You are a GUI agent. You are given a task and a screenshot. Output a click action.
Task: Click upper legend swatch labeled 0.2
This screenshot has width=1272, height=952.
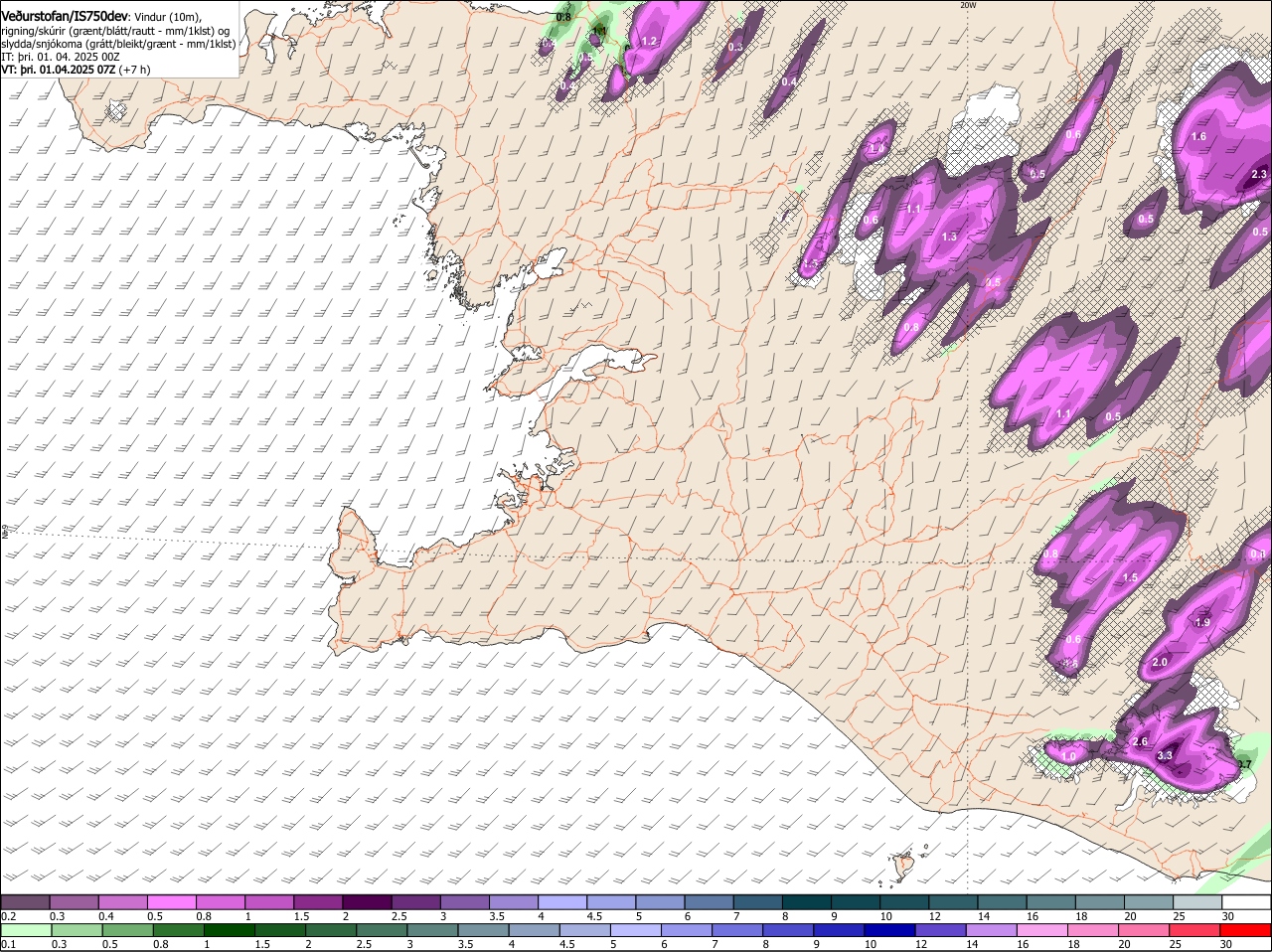pyautogui.click(x=25, y=902)
